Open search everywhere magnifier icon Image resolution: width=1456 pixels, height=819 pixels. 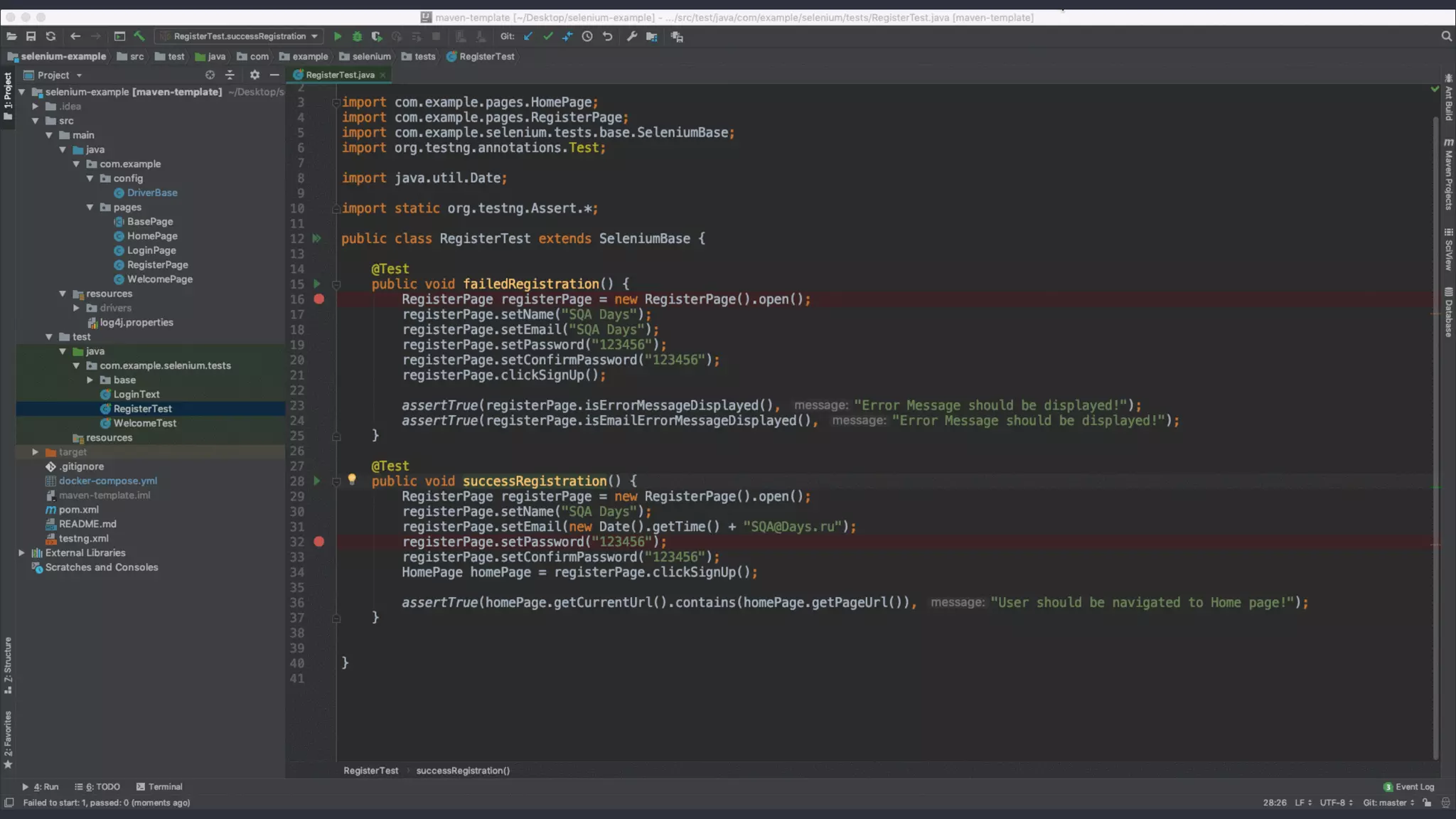tap(1446, 36)
